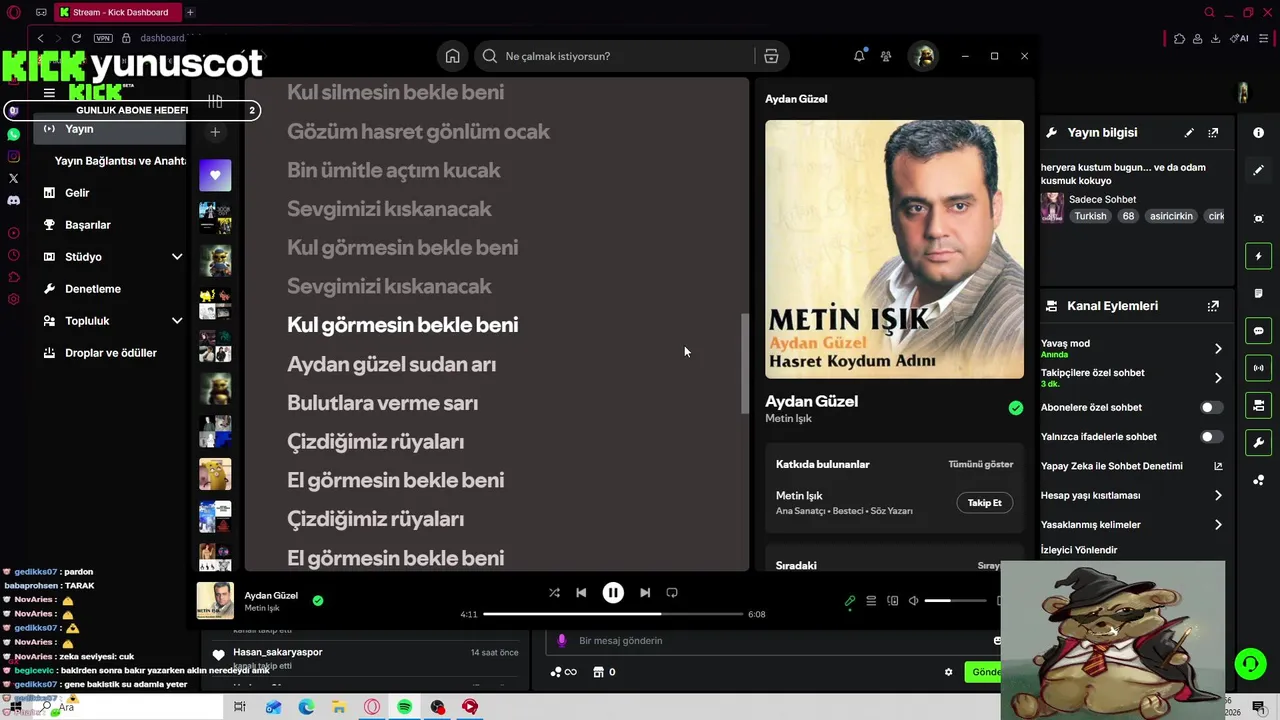Jump to lyric 'Gözüm hasret gönlüm ocak'
Screen dimensions: 1280x720
pyautogui.click(x=418, y=131)
